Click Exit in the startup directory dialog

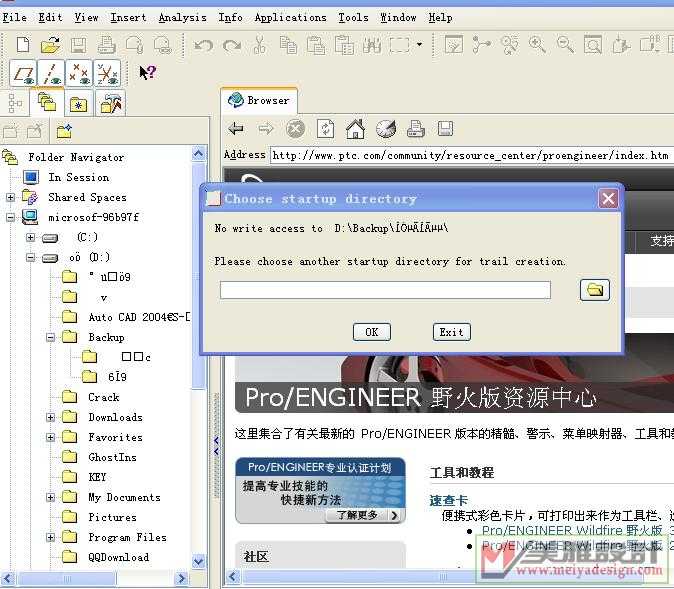pyautogui.click(x=451, y=332)
